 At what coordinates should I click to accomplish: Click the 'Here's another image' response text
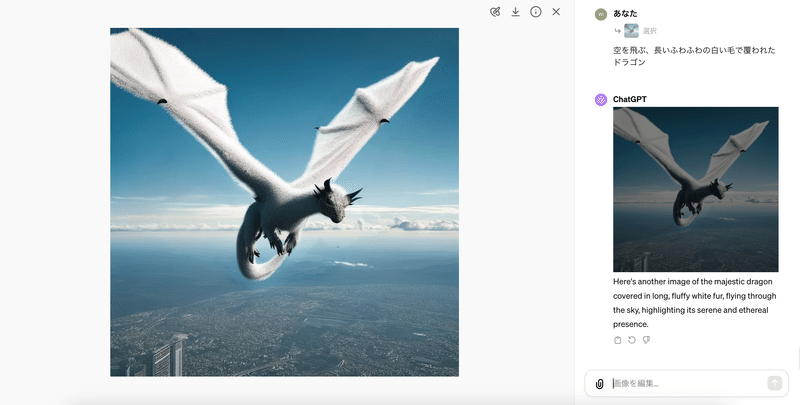coord(694,302)
